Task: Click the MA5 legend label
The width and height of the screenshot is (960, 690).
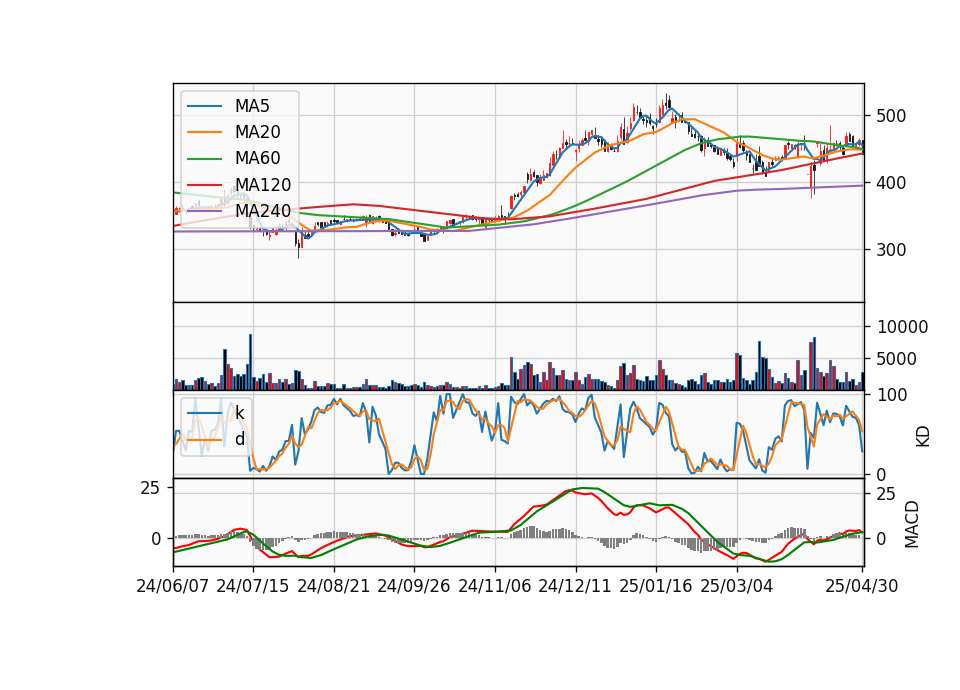Action: click(x=252, y=106)
